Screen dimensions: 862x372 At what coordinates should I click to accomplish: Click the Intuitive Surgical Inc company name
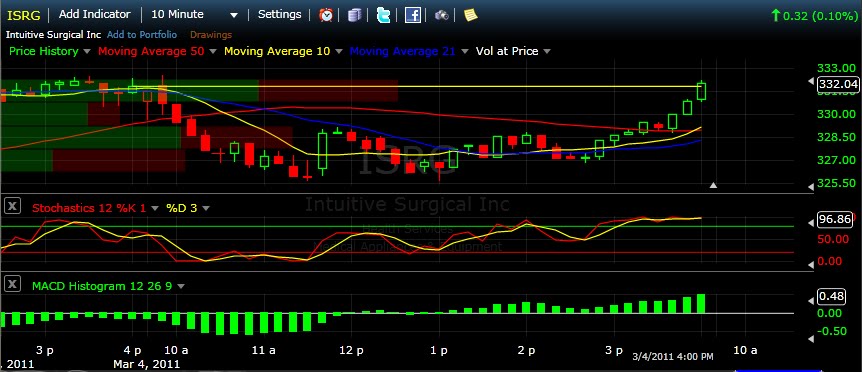53,35
